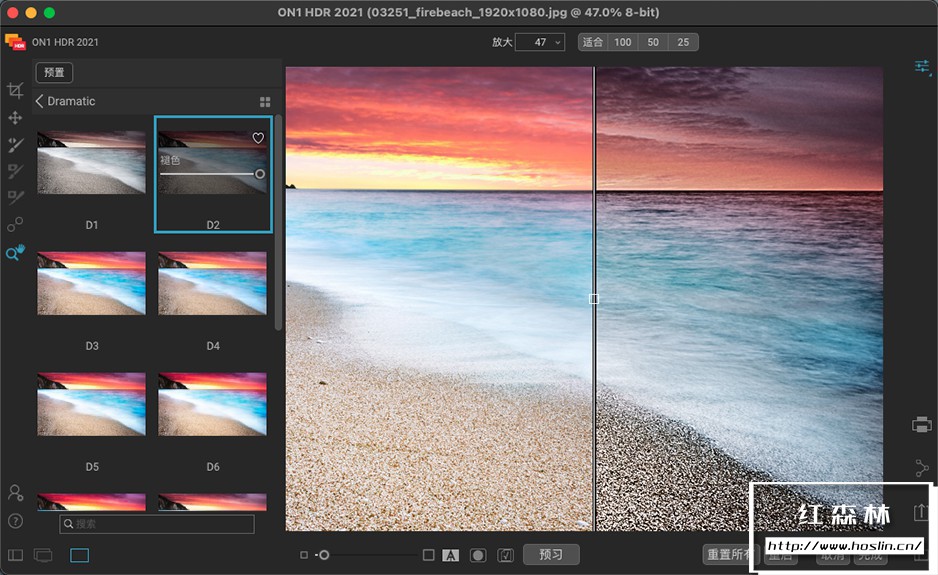The image size is (938, 575).
Task: Select the Retouch/Clone tool with circles icon
Action: (15, 224)
